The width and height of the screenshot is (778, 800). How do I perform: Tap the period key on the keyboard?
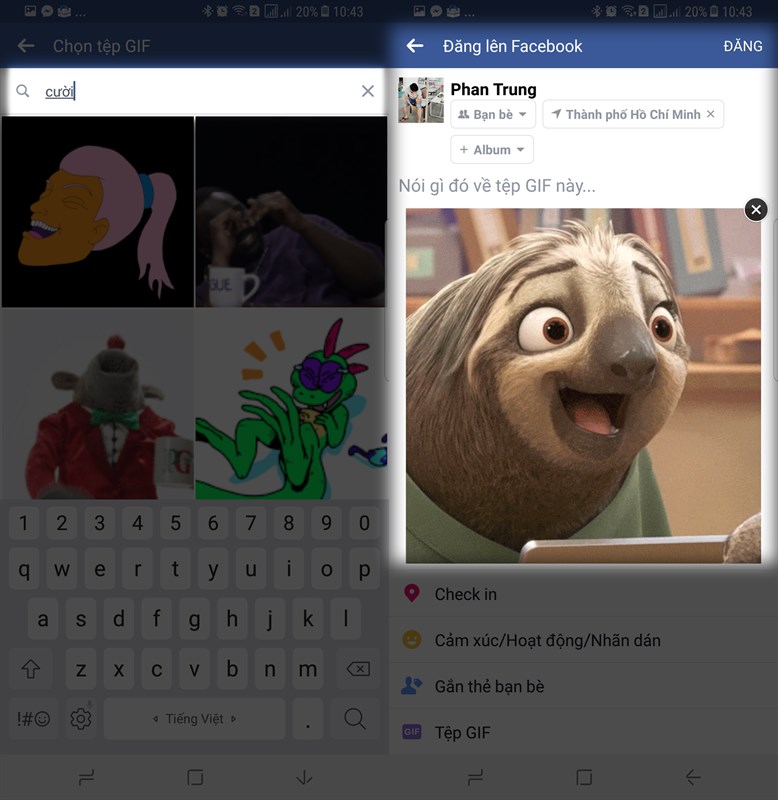click(308, 718)
